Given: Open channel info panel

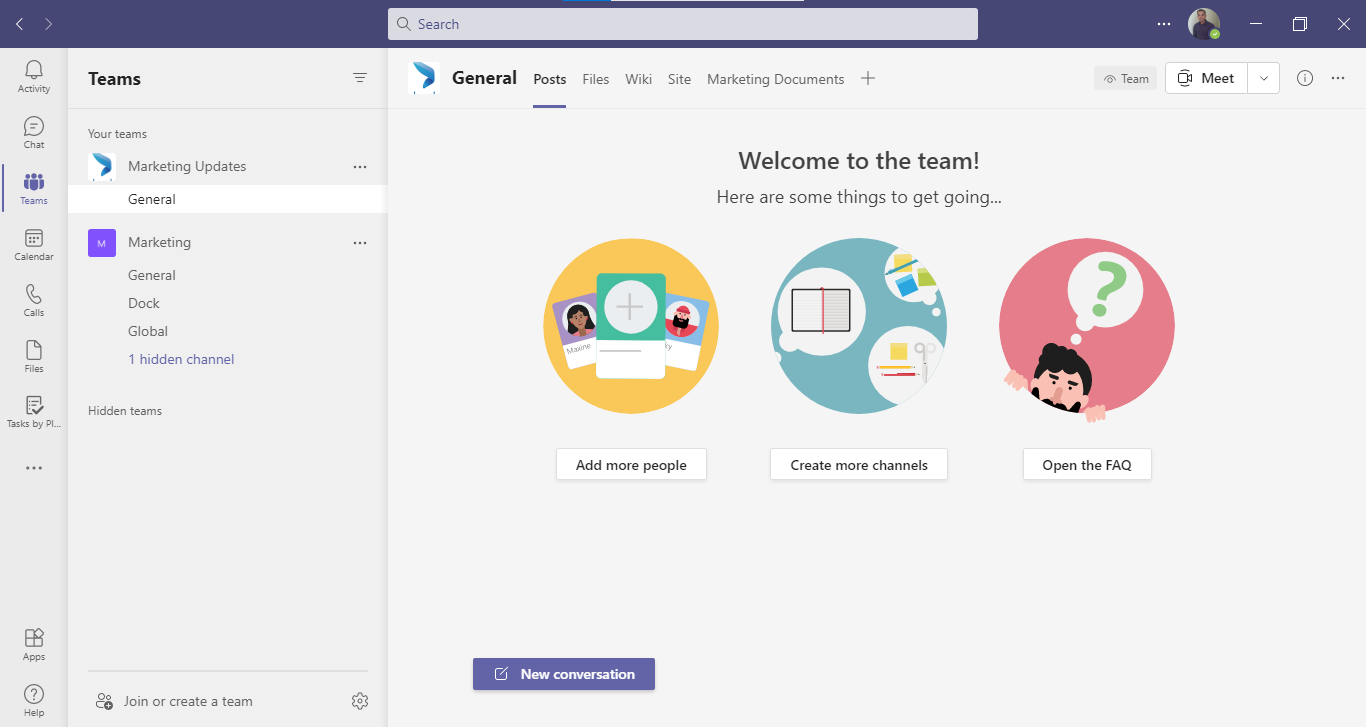Looking at the screenshot, I should (1304, 77).
